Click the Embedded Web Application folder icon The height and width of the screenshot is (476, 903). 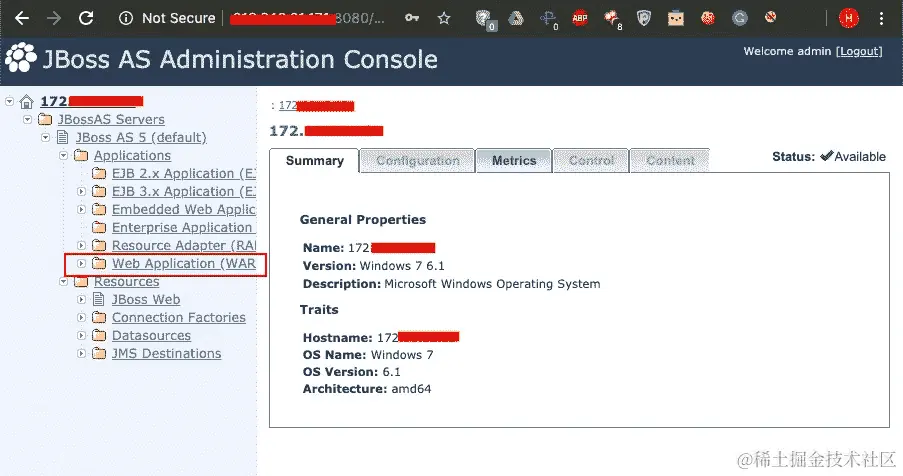click(99, 210)
